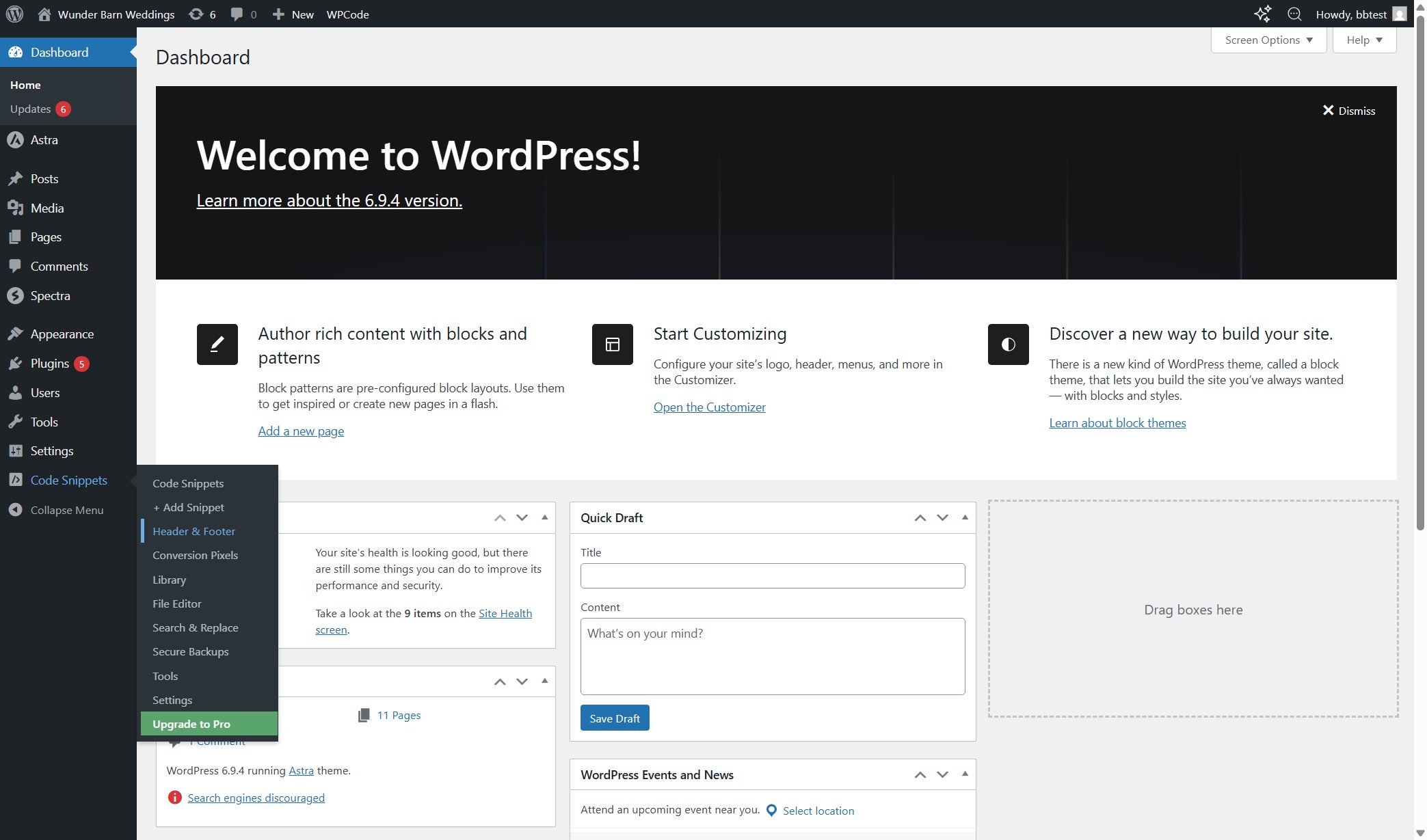The width and height of the screenshot is (1427, 840).
Task: Click the Appearance brush icon
Action: pos(15,334)
